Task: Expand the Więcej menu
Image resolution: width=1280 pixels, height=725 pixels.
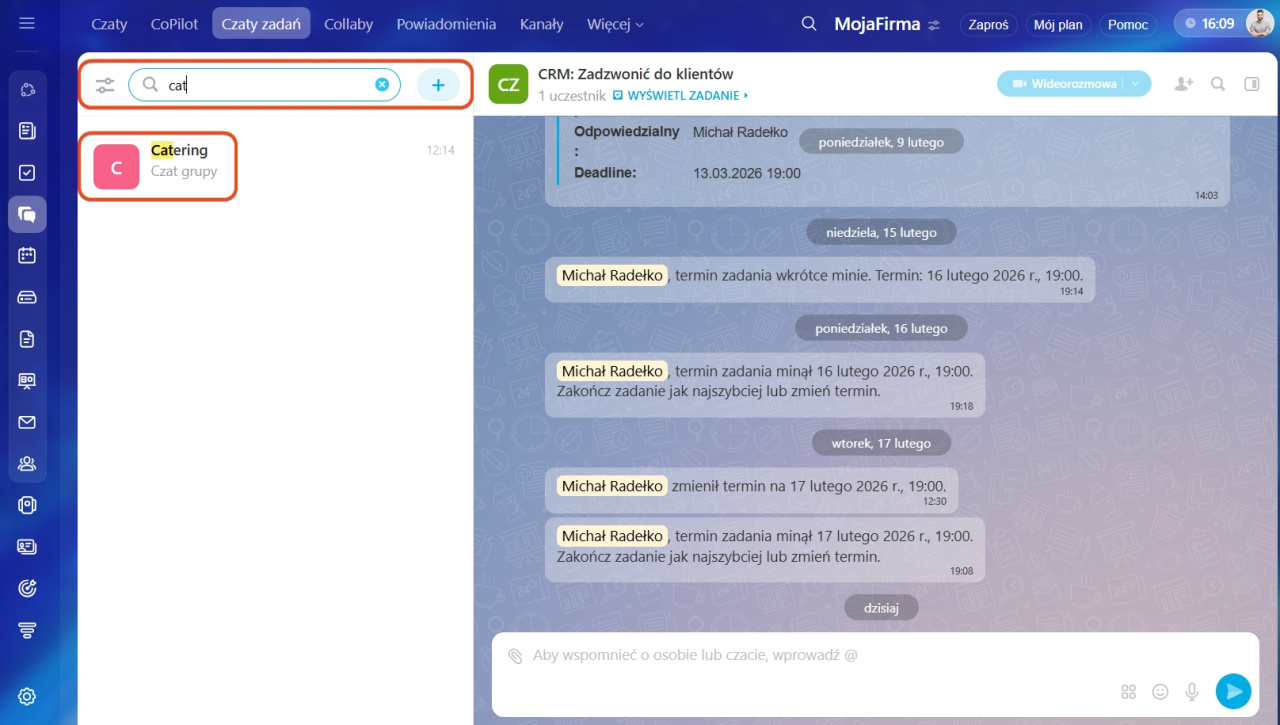Action: [615, 24]
